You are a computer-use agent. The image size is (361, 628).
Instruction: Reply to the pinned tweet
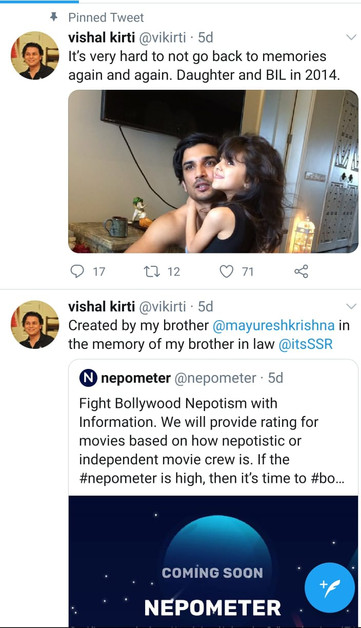click(77, 272)
